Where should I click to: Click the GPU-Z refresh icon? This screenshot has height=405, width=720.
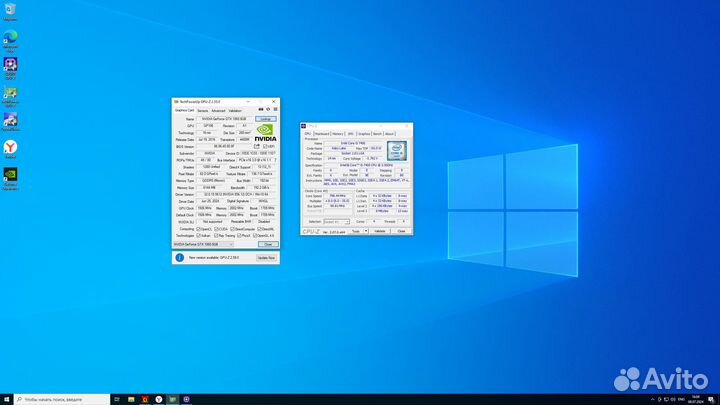click(268, 109)
